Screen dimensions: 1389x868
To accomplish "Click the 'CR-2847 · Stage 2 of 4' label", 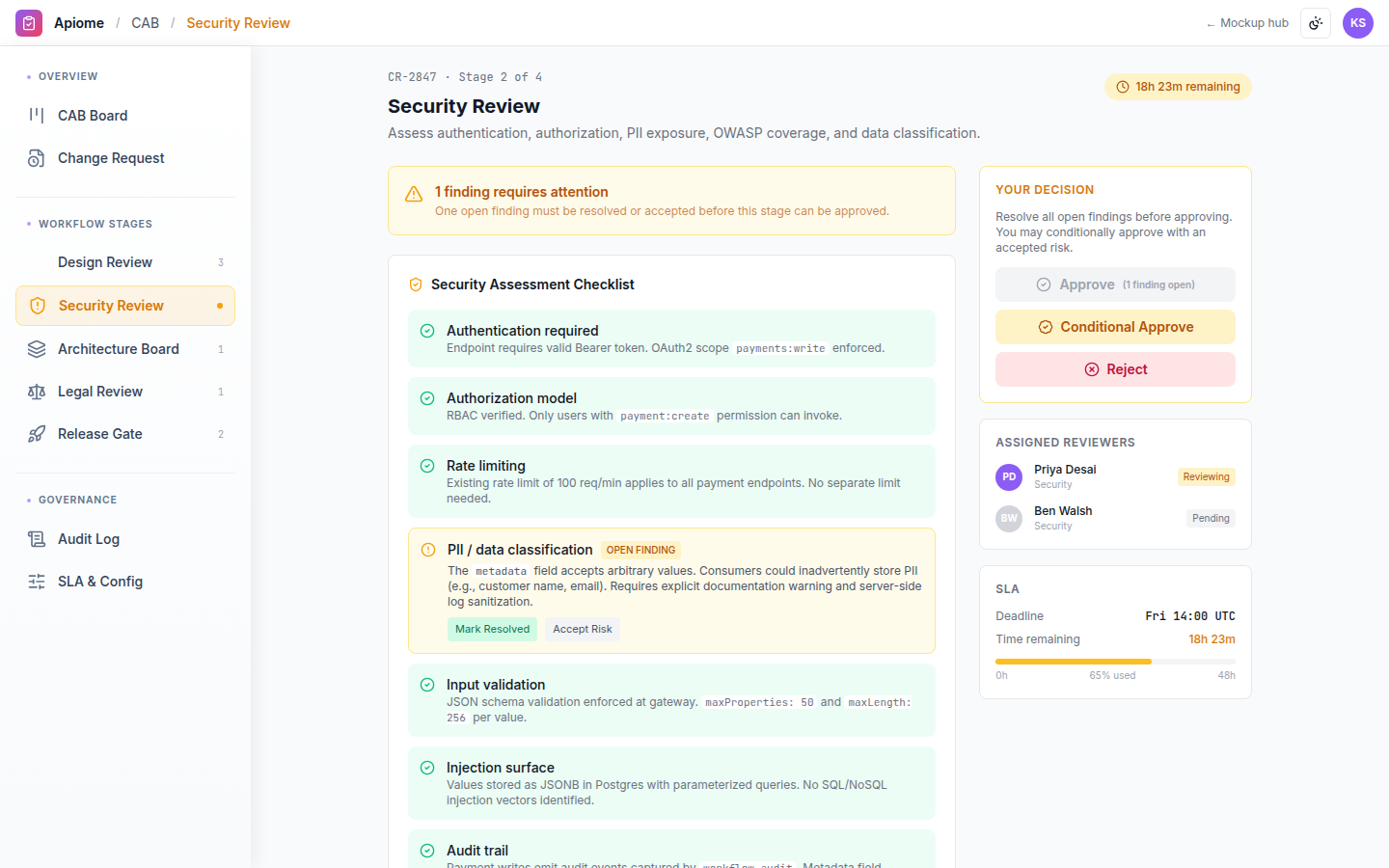I will coord(465,77).
